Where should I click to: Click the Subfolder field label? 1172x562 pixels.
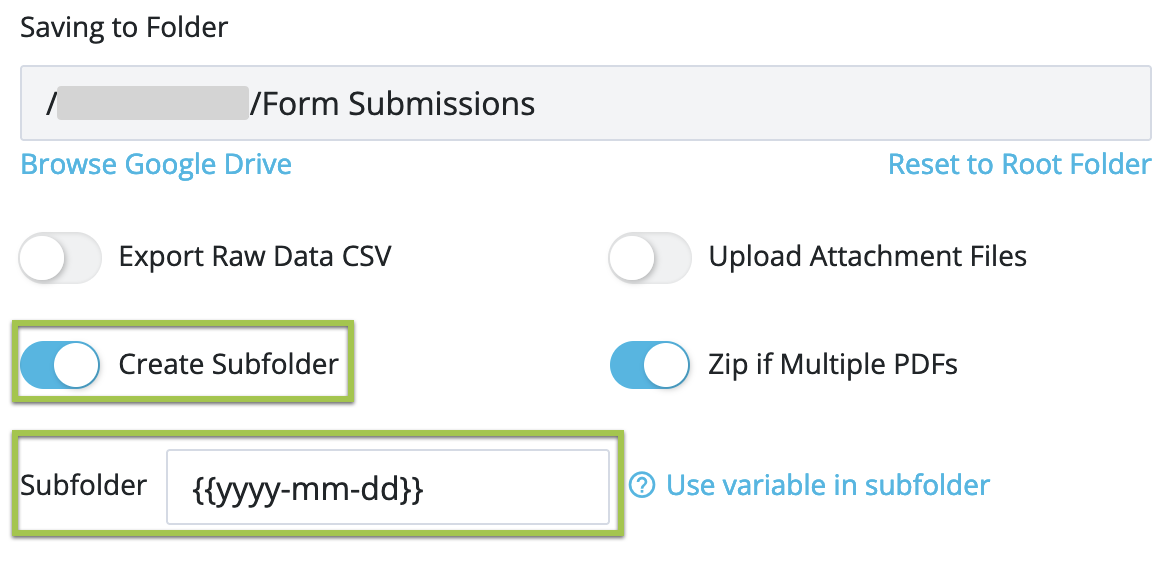[x=84, y=486]
